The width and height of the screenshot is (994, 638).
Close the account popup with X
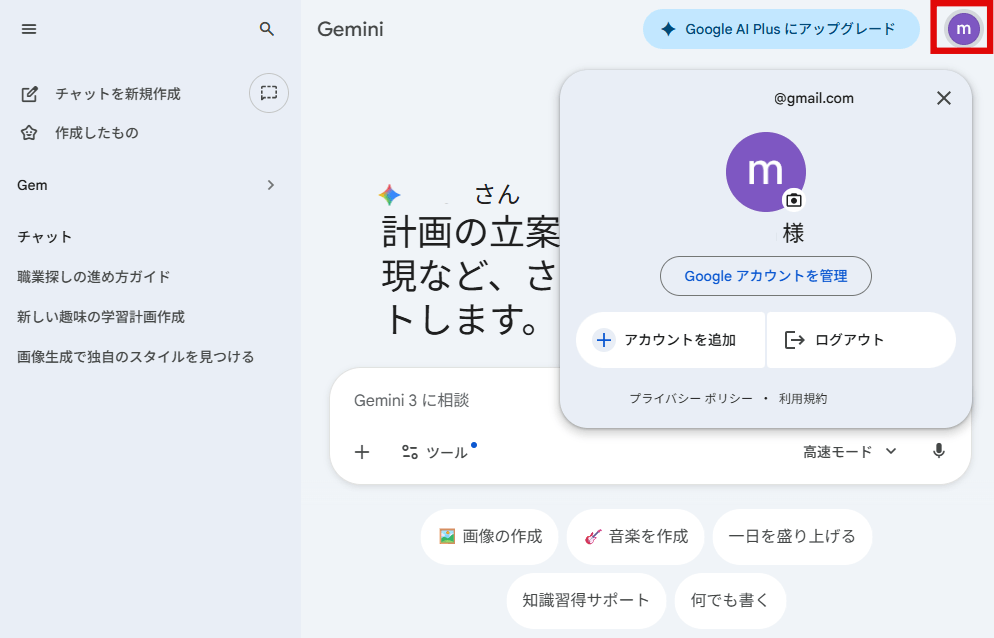[943, 98]
